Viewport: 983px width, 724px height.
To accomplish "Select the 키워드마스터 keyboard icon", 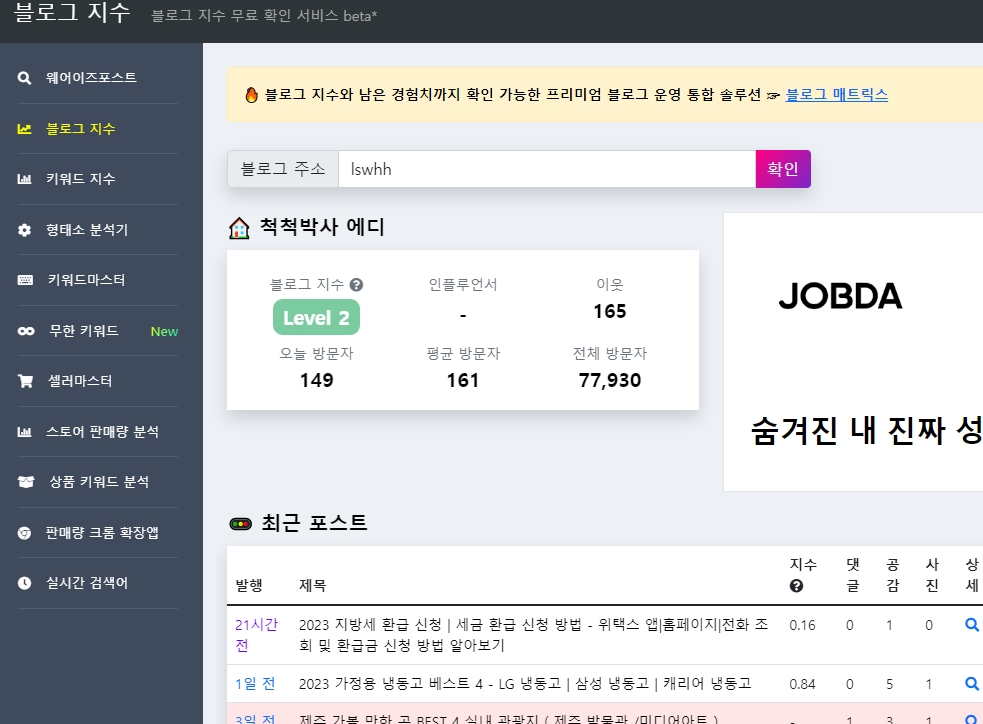I will point(25,280).
